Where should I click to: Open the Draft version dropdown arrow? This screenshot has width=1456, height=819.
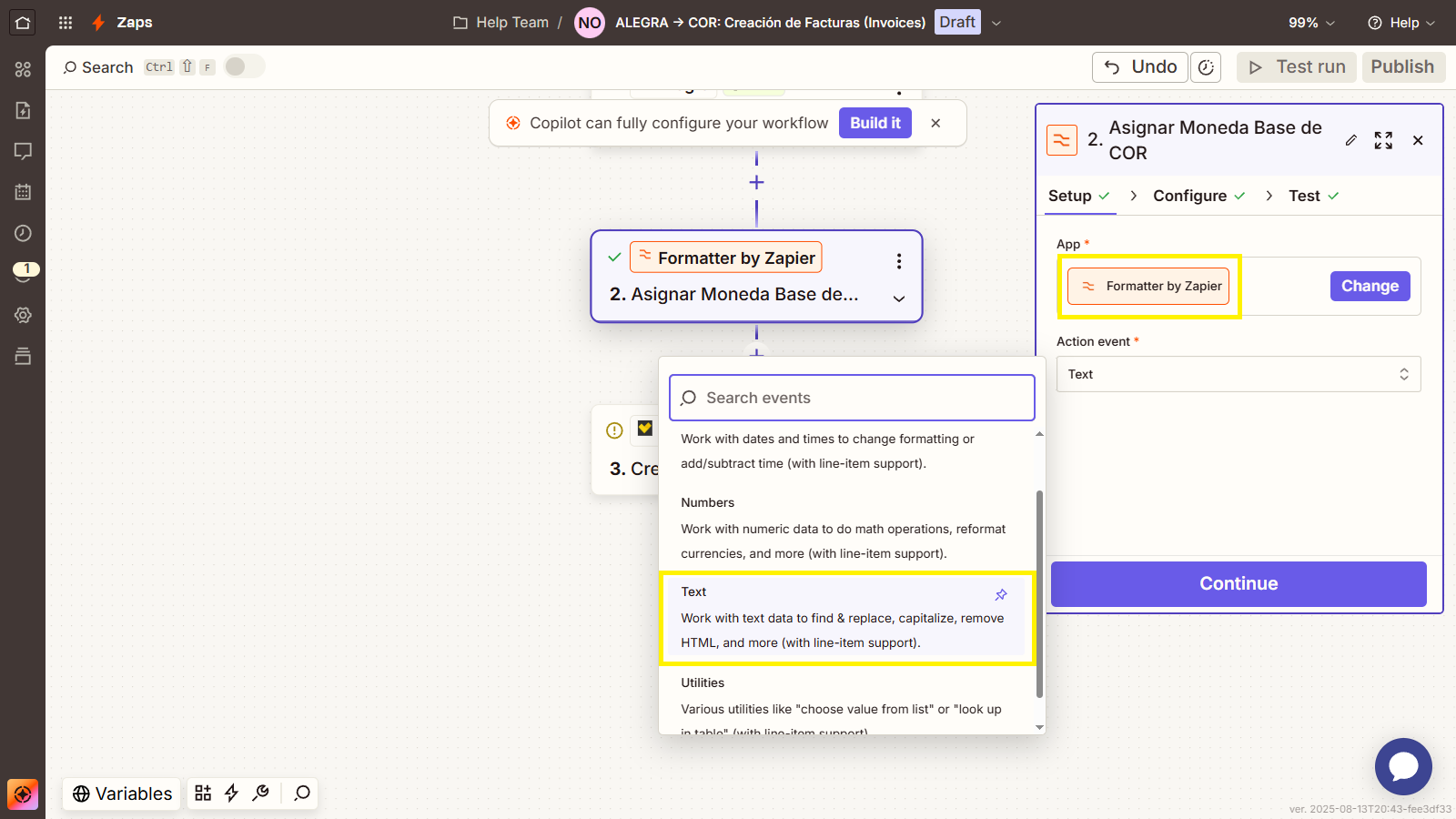click(996, 23)
